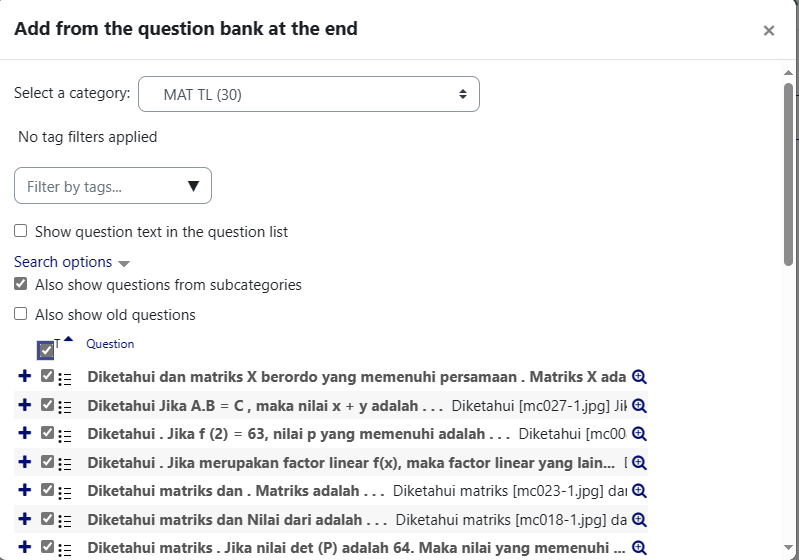Preview the 'factor linear f(x)' question
The image size is (799, 560).
point(639,463)
